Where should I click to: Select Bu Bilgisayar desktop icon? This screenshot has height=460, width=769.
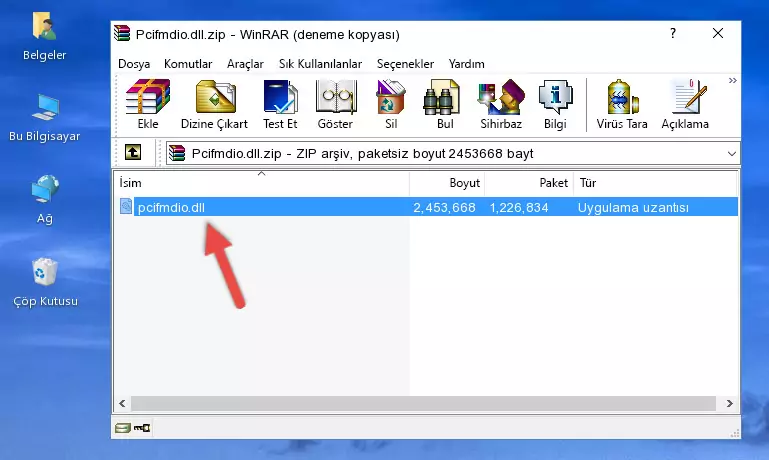pos(44,118)
